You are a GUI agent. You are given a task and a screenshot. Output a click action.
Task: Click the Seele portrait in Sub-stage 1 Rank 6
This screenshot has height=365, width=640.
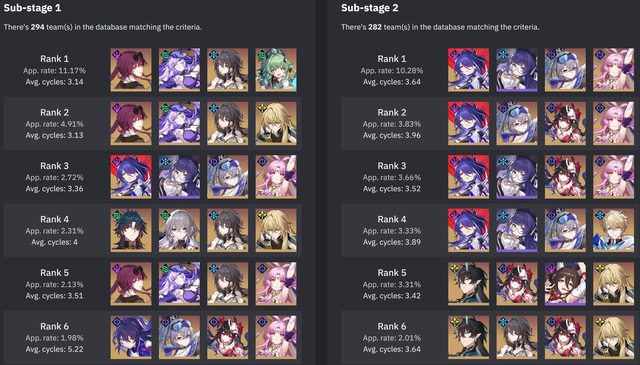(131, 337)
